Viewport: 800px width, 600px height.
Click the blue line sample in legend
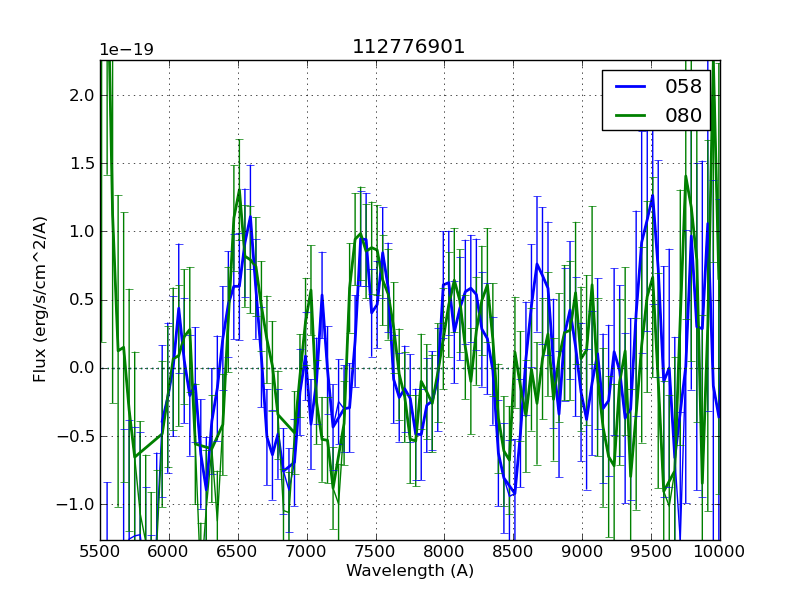632,87
